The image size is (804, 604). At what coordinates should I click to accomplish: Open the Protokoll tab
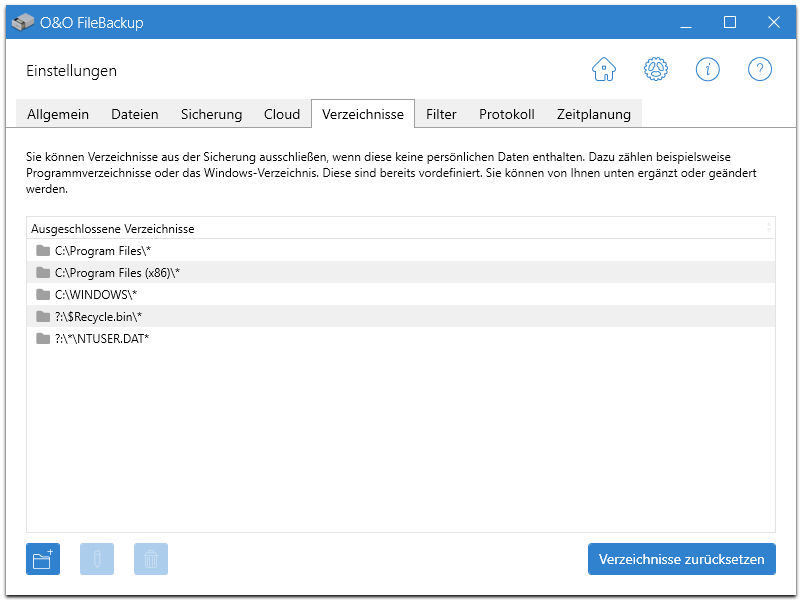click(x=507, y=114)
